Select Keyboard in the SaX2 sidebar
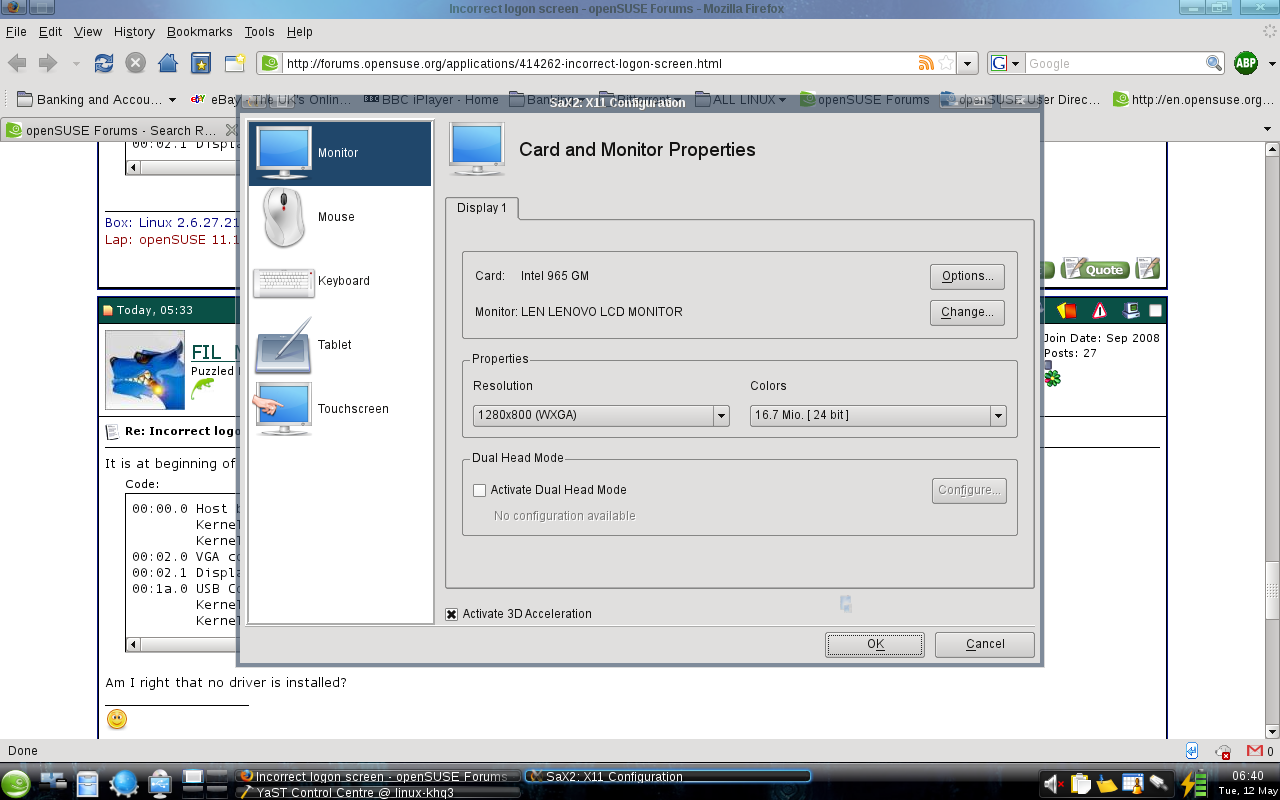Viewport: 1280px width, 800px height. pyautogui.click(x=340, y=281)
